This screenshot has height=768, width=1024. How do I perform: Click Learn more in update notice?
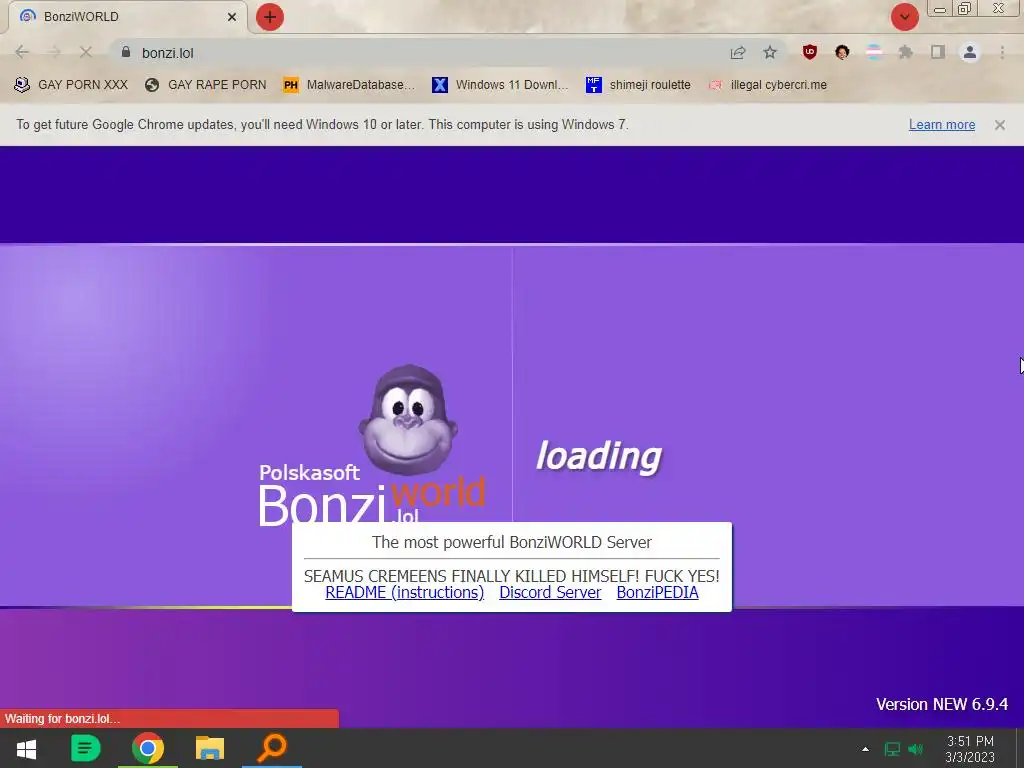[942, 125]
